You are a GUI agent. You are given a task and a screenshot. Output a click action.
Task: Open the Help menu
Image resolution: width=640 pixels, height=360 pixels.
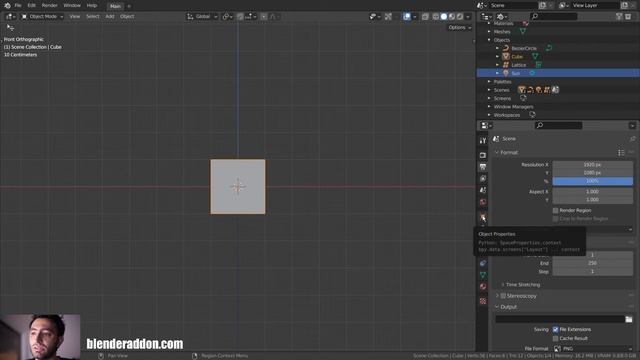[92, 6]
